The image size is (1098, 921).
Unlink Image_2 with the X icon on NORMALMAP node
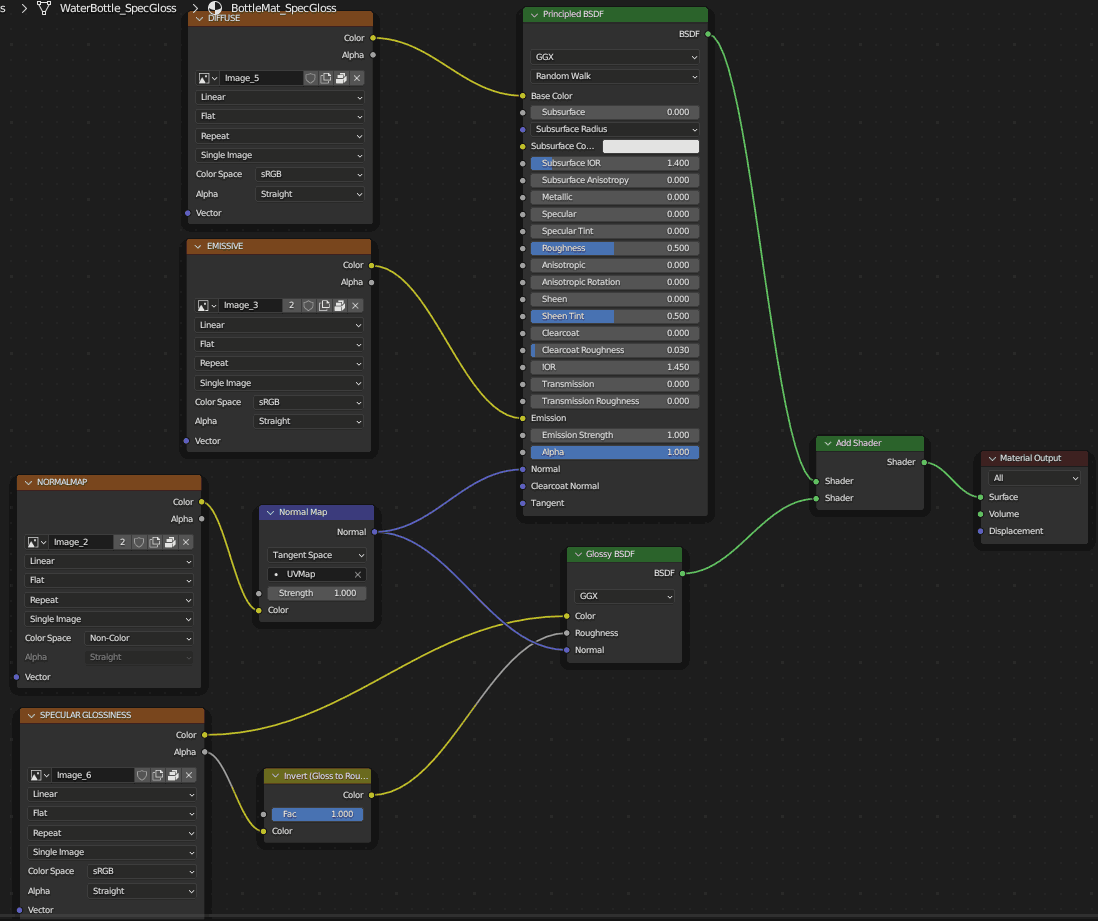186,541
